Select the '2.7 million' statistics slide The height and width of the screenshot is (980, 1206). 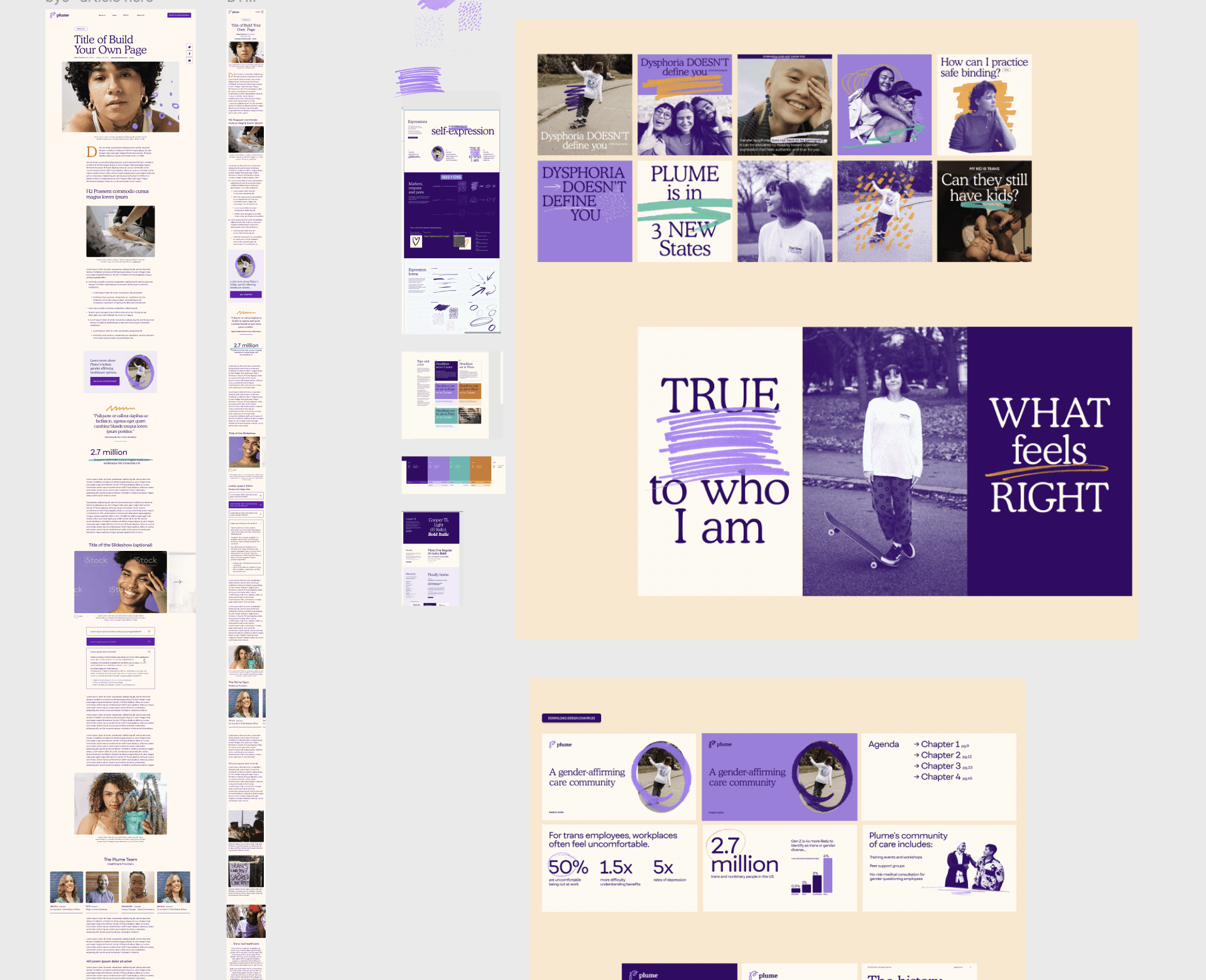point(779,868)
